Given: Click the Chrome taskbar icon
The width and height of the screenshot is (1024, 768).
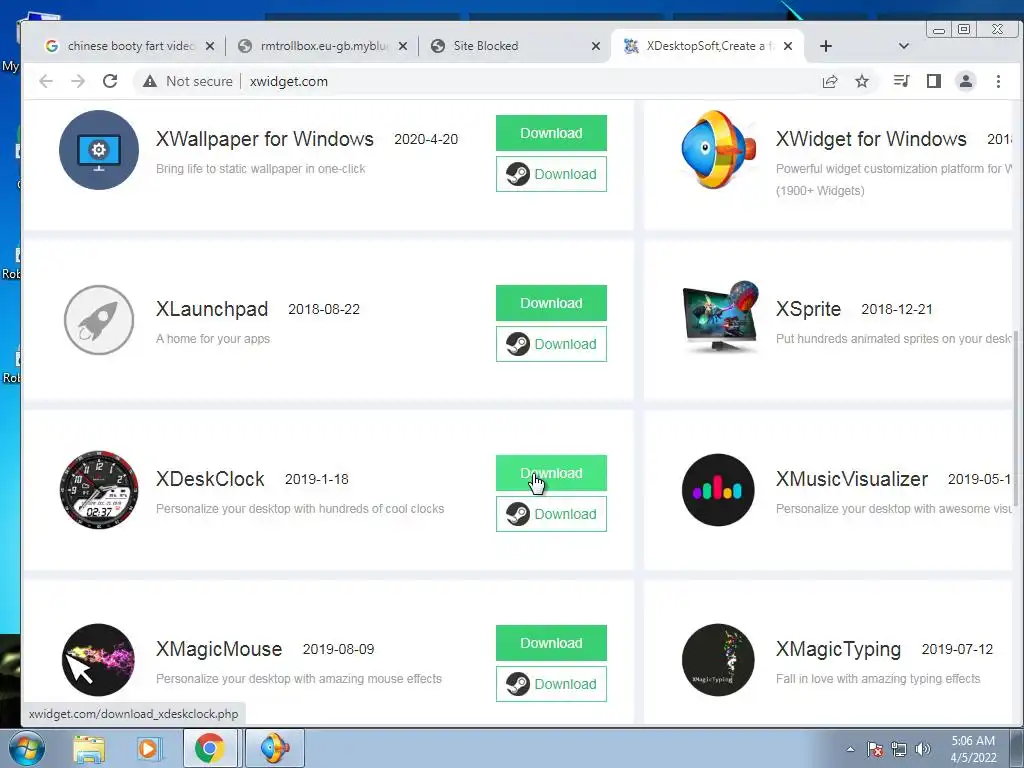Looking at the screenshot, I should point(210,748).
